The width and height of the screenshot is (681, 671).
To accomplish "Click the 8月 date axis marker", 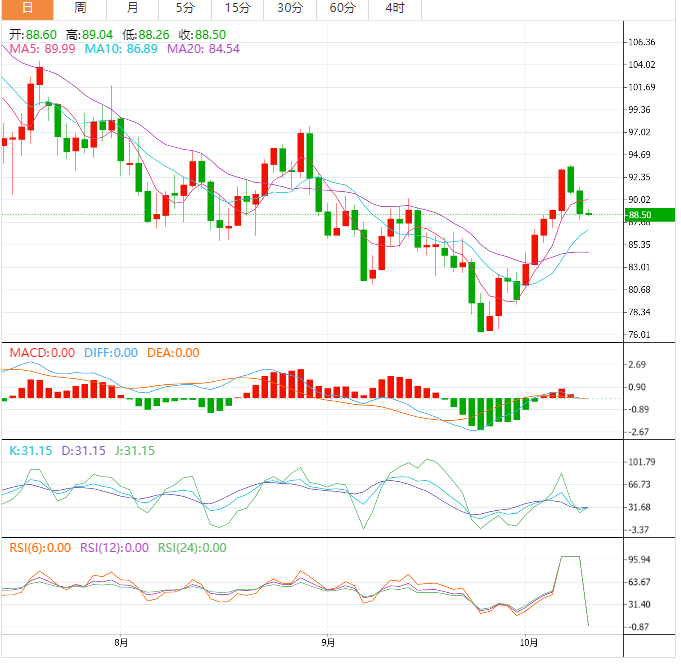I will (x=121, y=642).
